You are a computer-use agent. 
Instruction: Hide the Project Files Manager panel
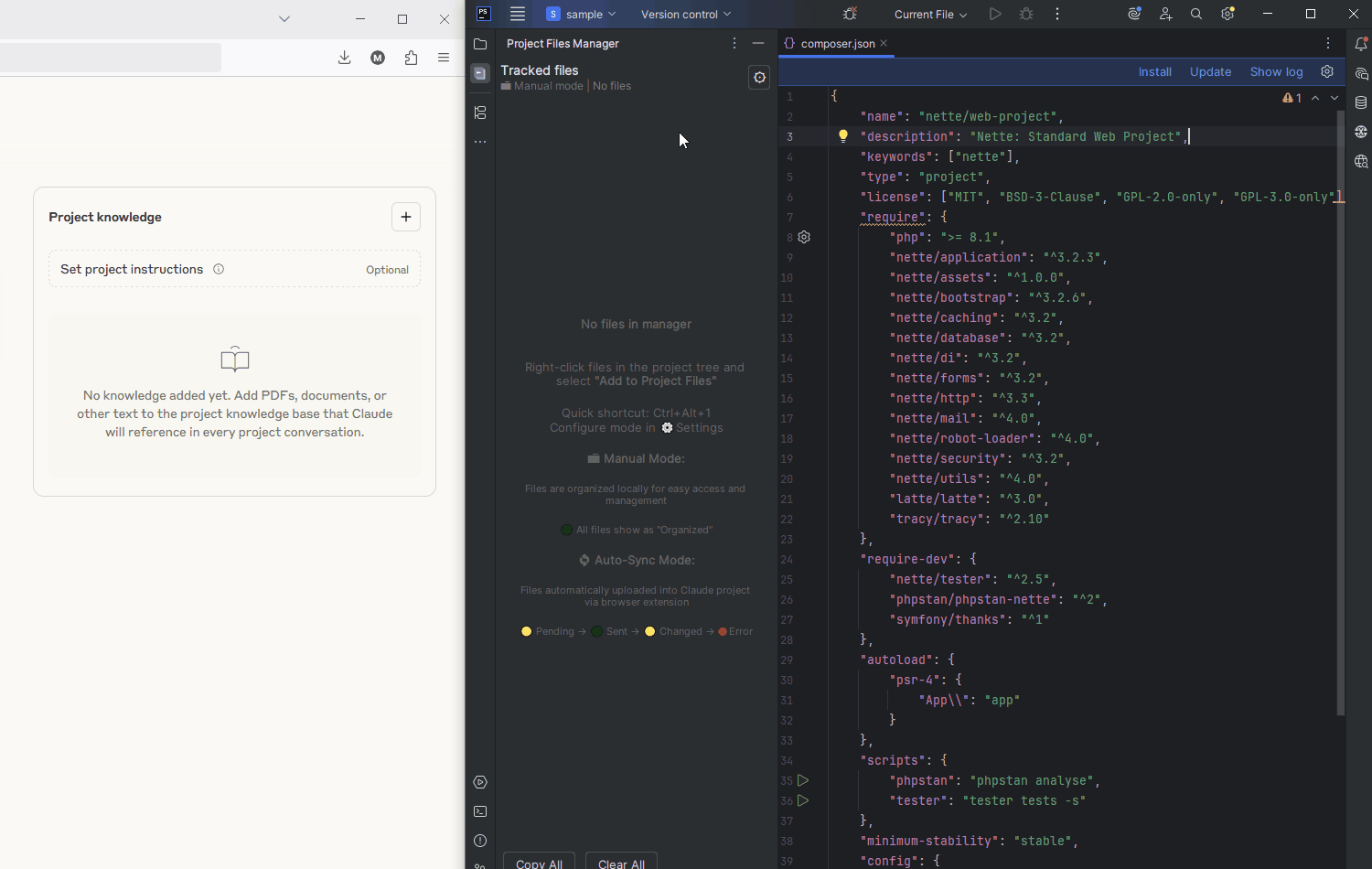758,43
